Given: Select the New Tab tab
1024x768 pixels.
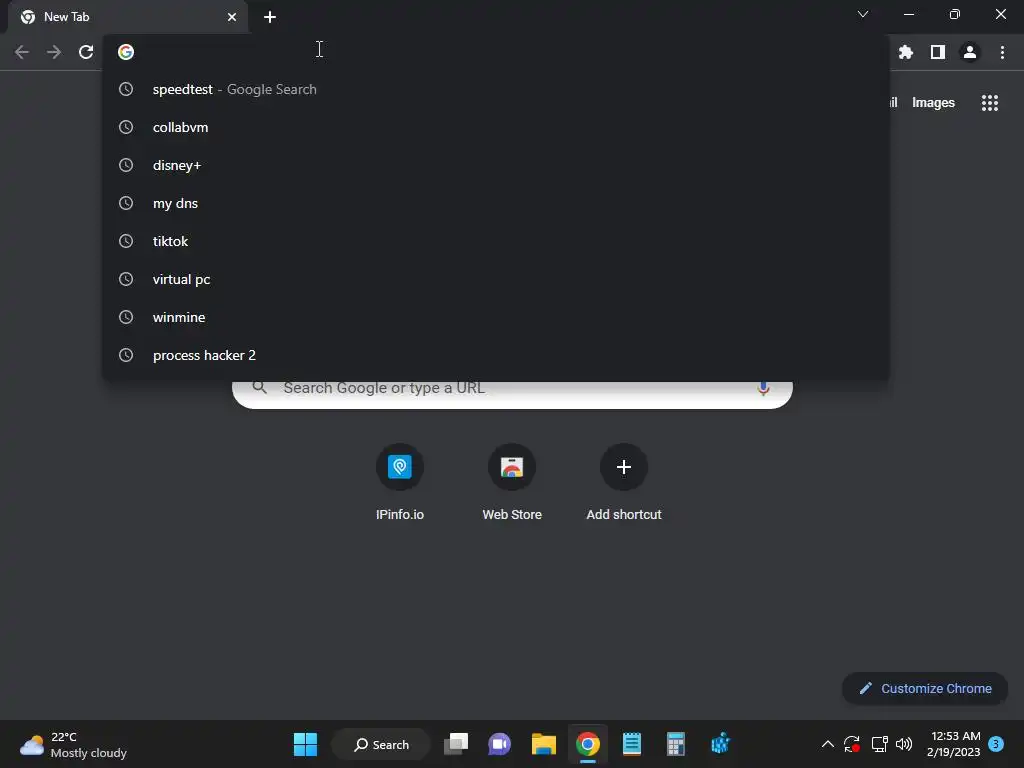Looking at the screenshot, I should click(128, 17).
